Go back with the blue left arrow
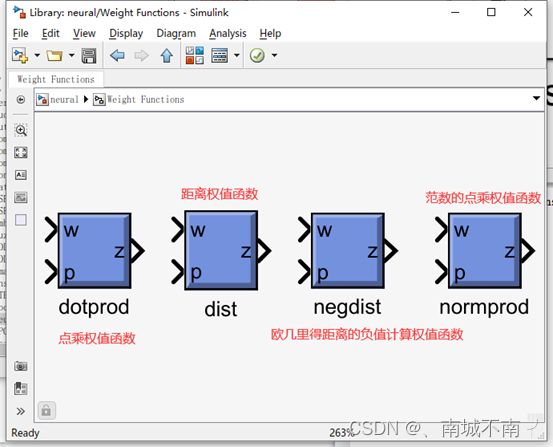553x447 pixels. 117,55
